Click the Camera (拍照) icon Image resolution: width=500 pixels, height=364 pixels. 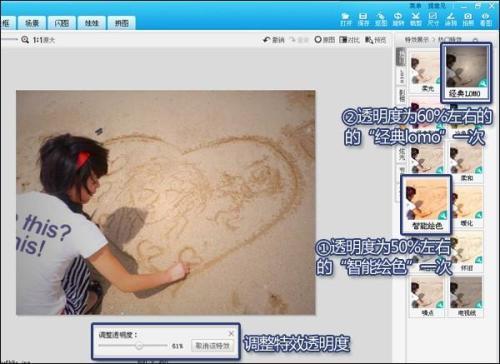(468, 19)
